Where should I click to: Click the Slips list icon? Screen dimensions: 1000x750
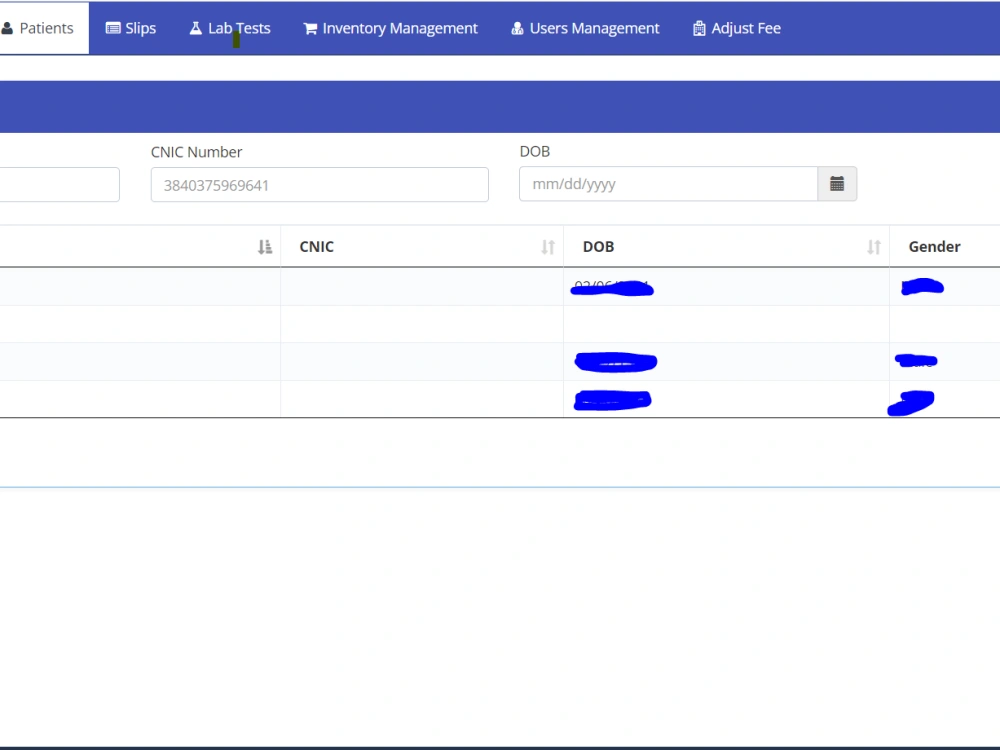113,28
